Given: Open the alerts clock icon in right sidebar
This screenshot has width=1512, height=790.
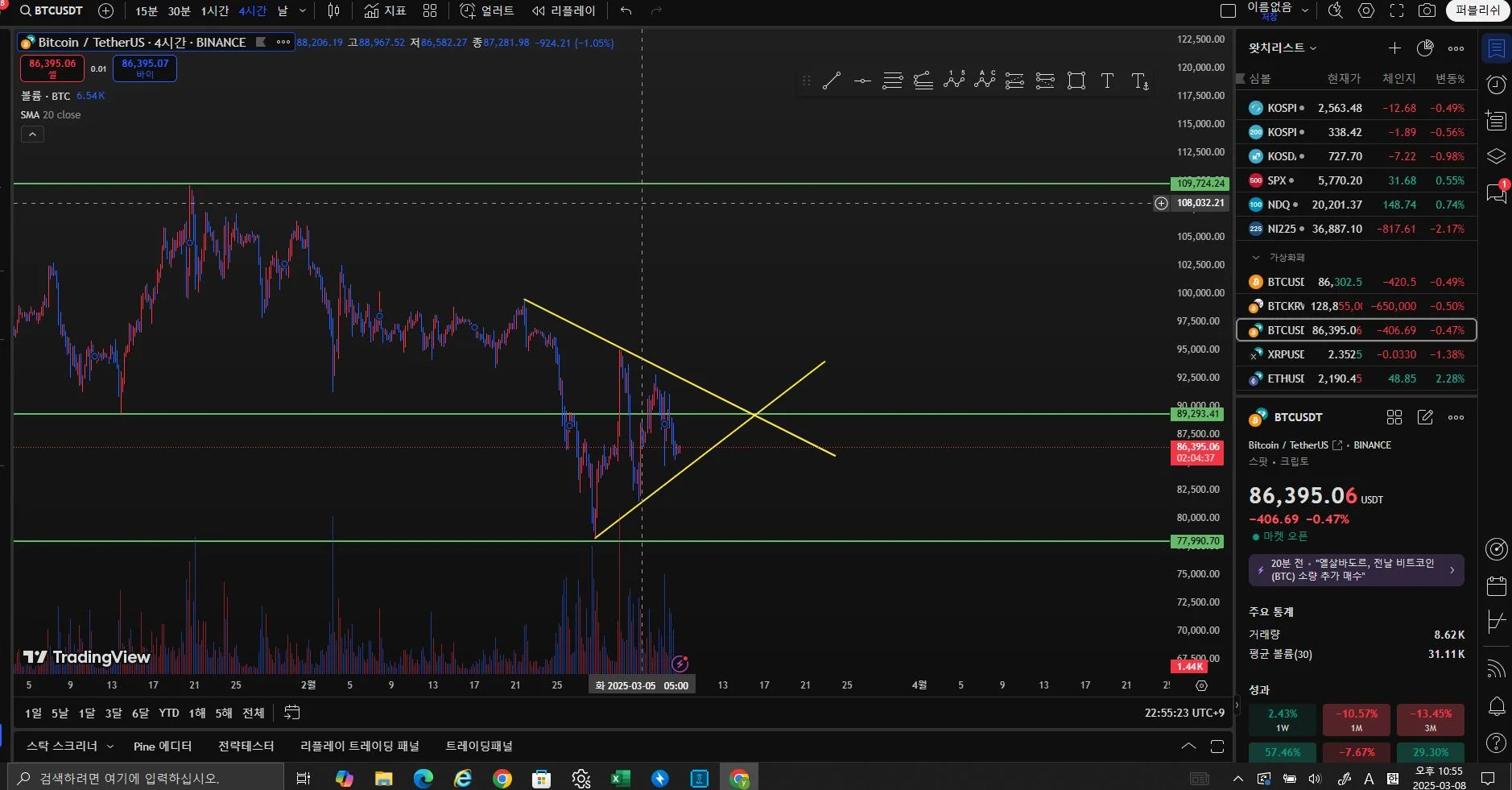Looking at the screenshot, I should (x=1497, y=85).
